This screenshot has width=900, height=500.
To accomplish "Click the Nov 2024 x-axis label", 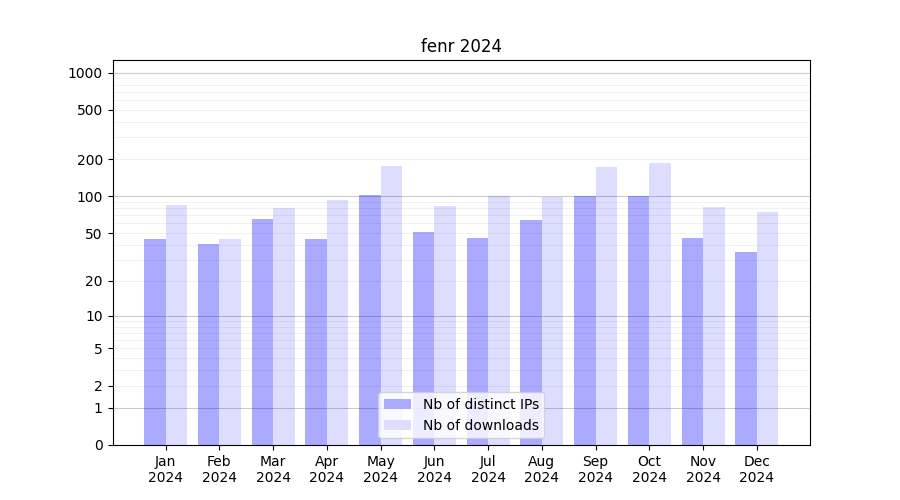I will [x=703, y=469].
